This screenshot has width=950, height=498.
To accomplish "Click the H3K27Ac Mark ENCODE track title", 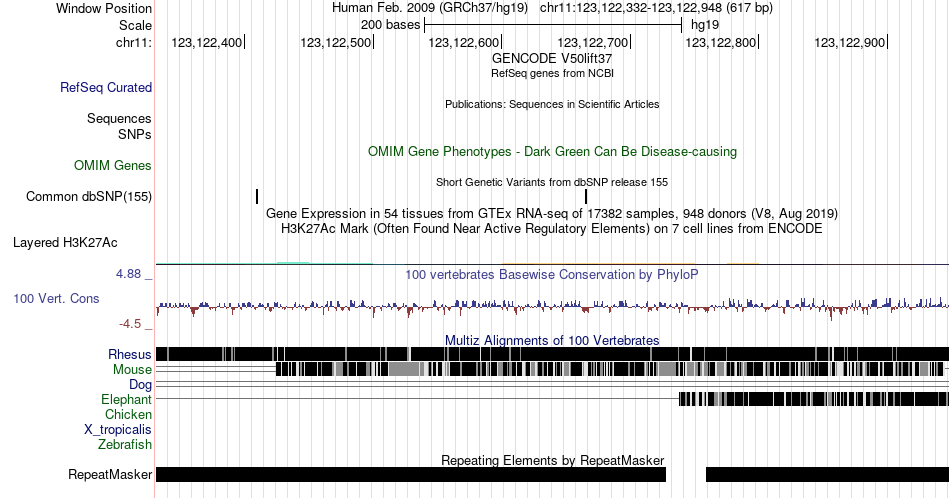I will pyautogui.click(x=552, y=229).
